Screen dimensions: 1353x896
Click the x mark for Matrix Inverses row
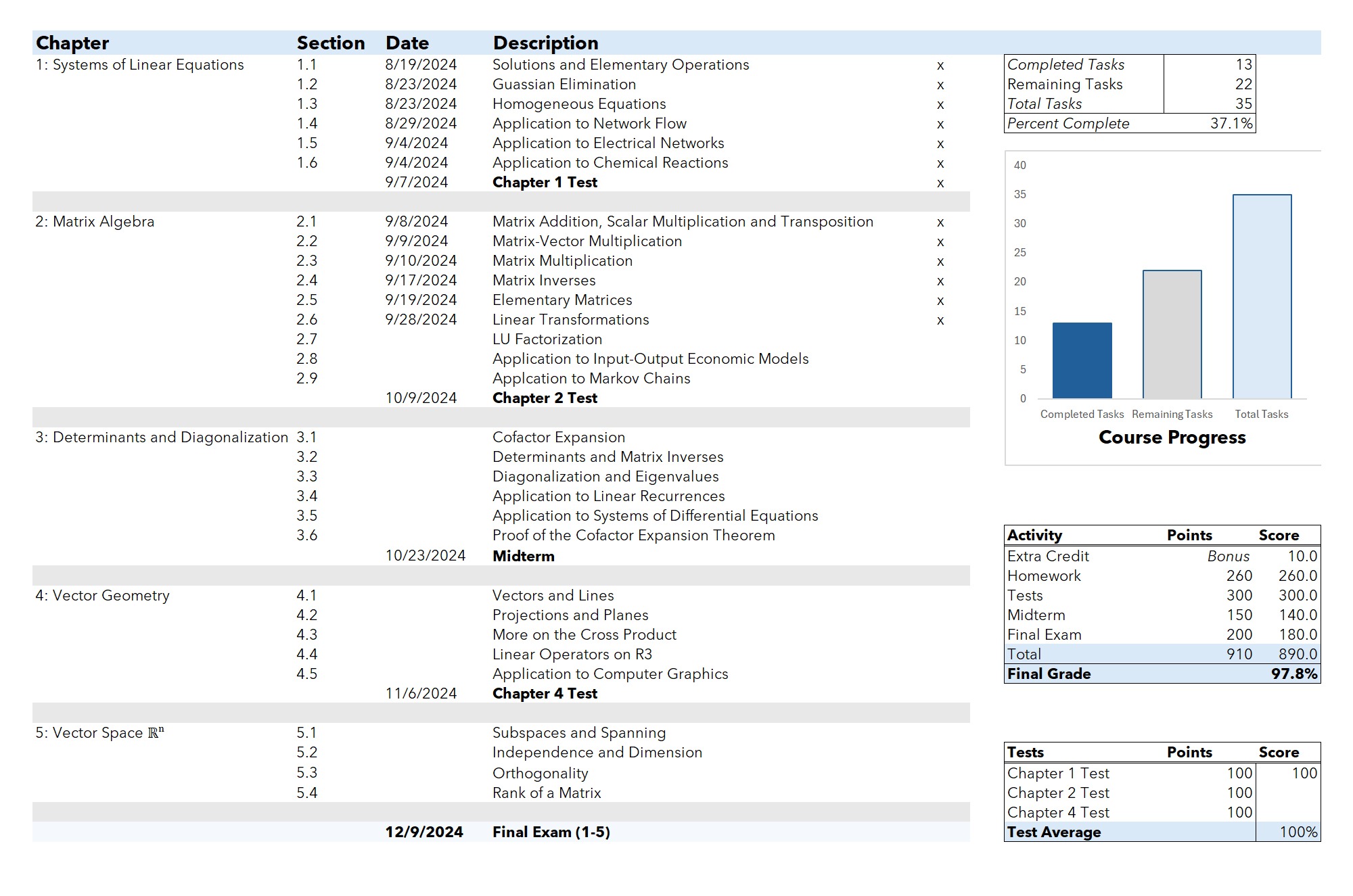coord(940,281)
